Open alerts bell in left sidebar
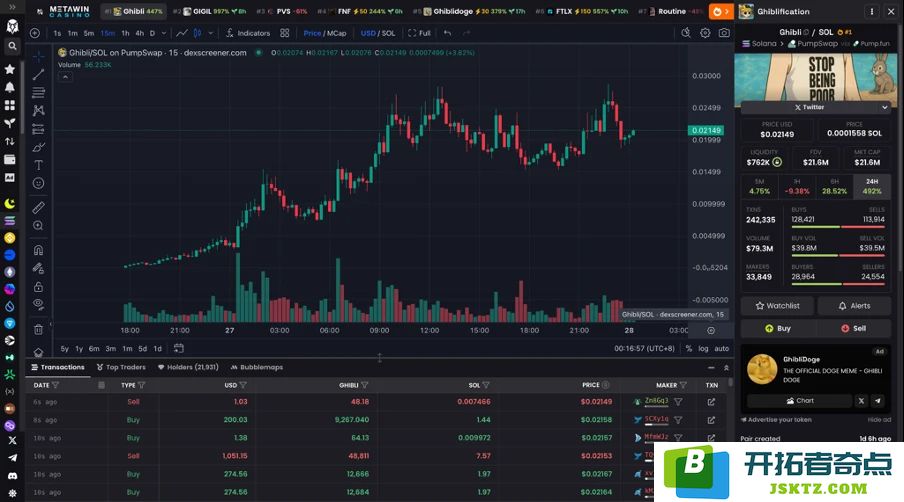The height and width of the screenshot is (502, 904). [x=10, y=87]
